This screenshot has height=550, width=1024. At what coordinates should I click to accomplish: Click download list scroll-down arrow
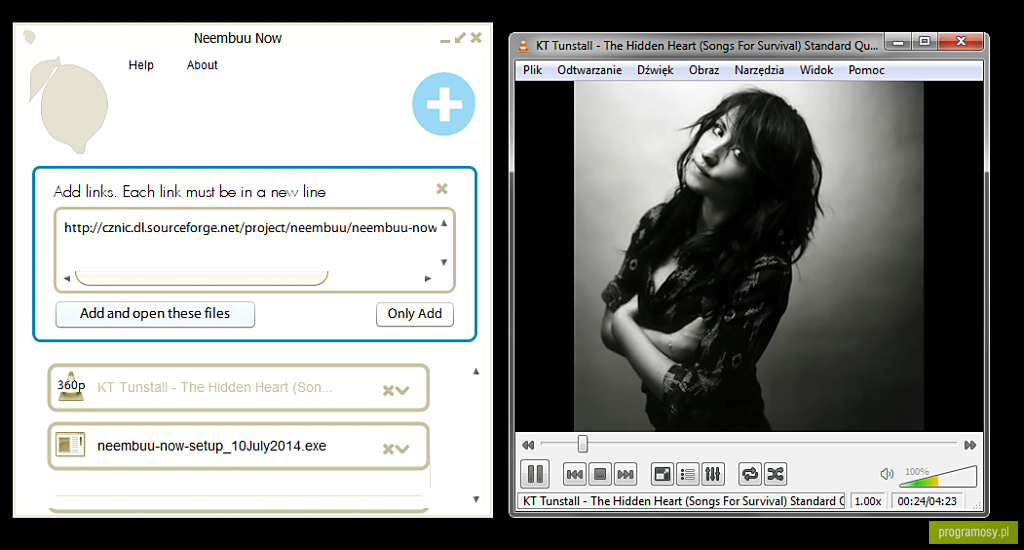coord(476,499)
